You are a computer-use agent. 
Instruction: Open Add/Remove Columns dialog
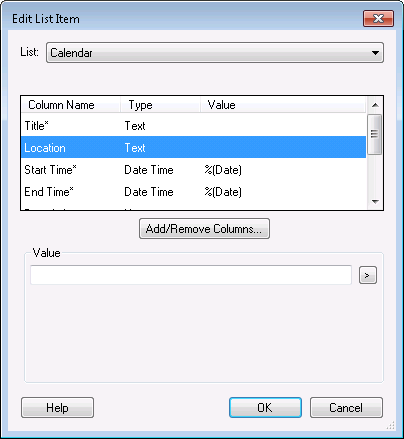204,229
